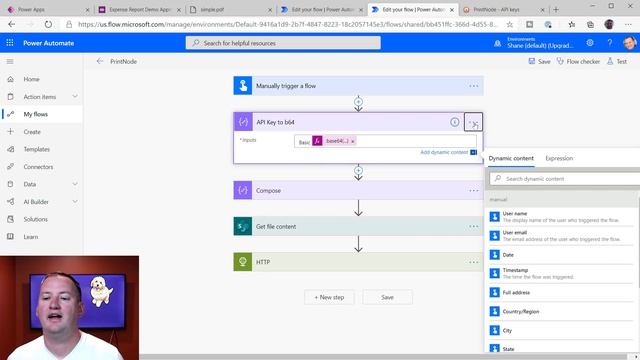Click the Manually trigger a flow icon
Screen dimensions: 640x360
coord(243,86)
